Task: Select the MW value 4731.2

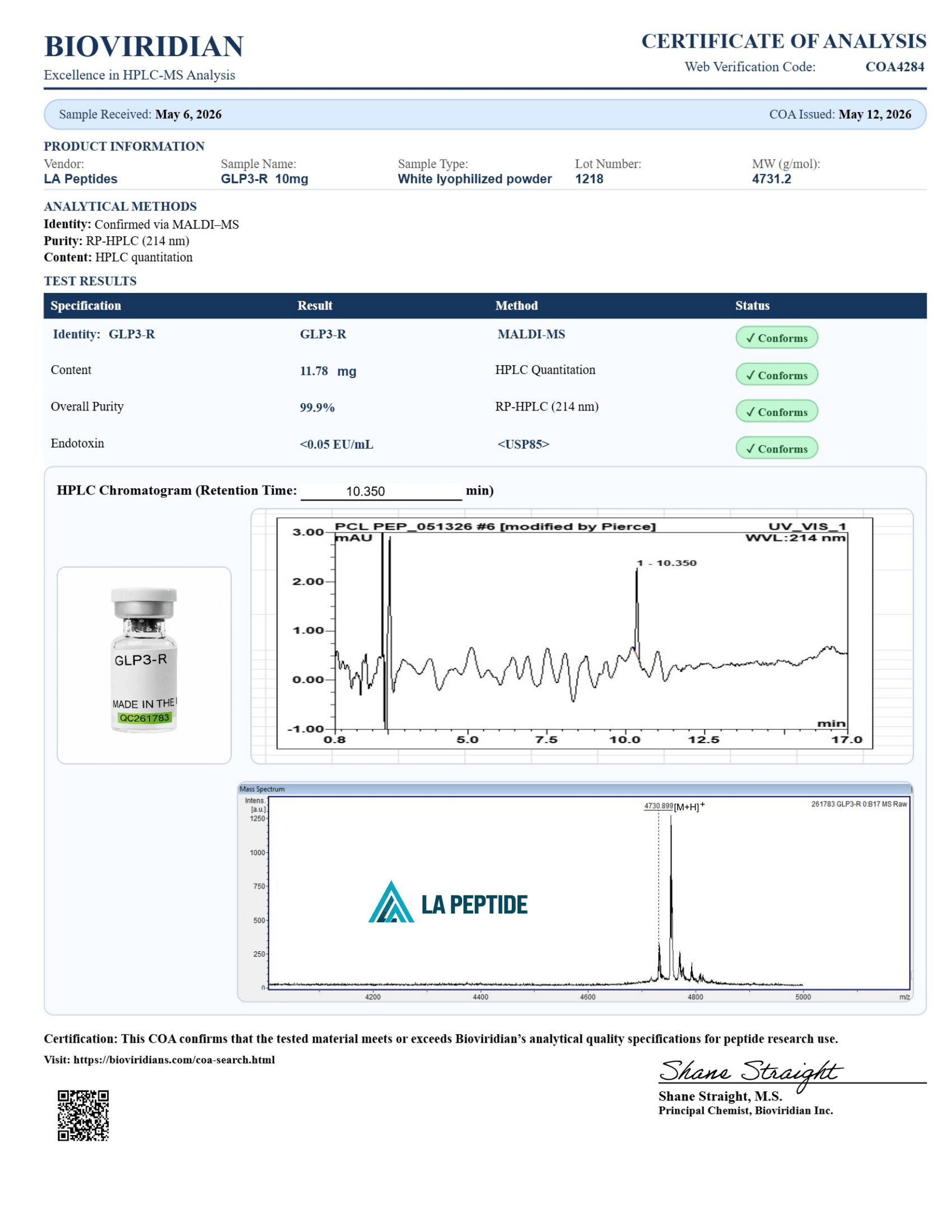Action: tap(771, 179)
